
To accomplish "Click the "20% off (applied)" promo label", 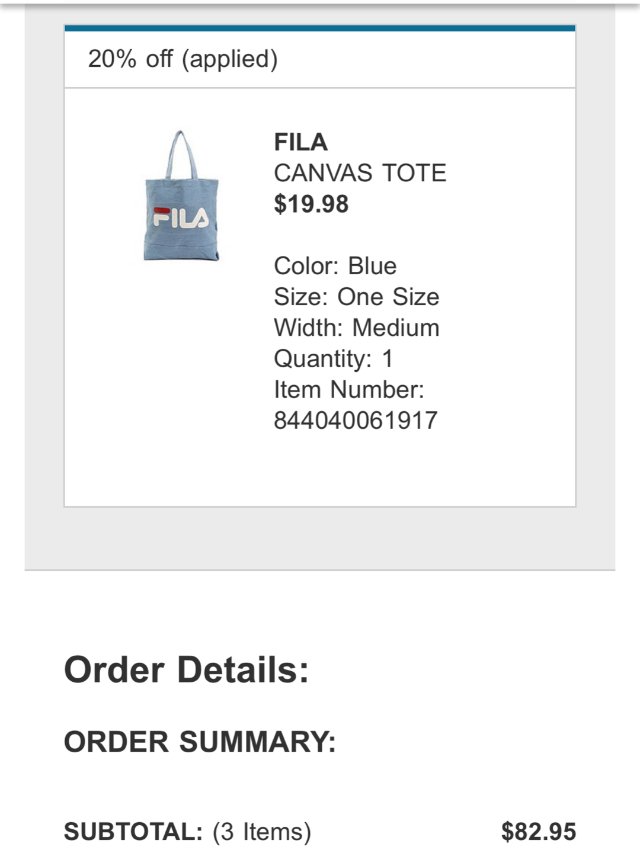I will pyautogui.click(x=183, y=59).
